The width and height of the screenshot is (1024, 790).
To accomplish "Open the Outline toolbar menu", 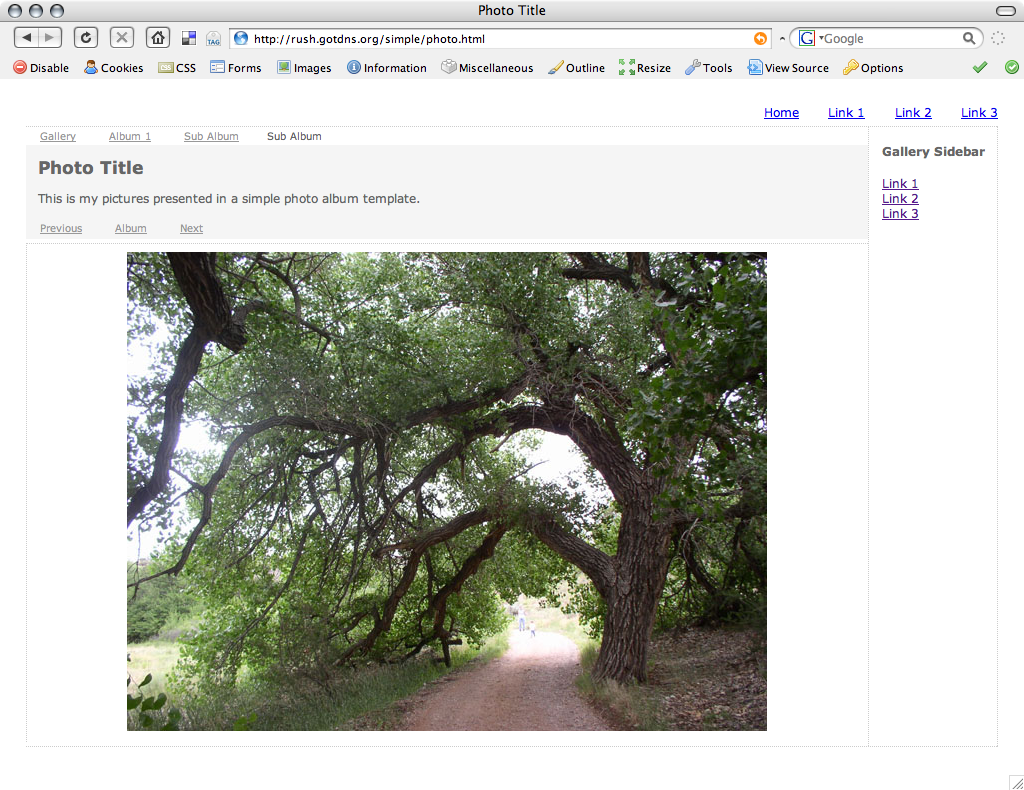I will (577, 67).
